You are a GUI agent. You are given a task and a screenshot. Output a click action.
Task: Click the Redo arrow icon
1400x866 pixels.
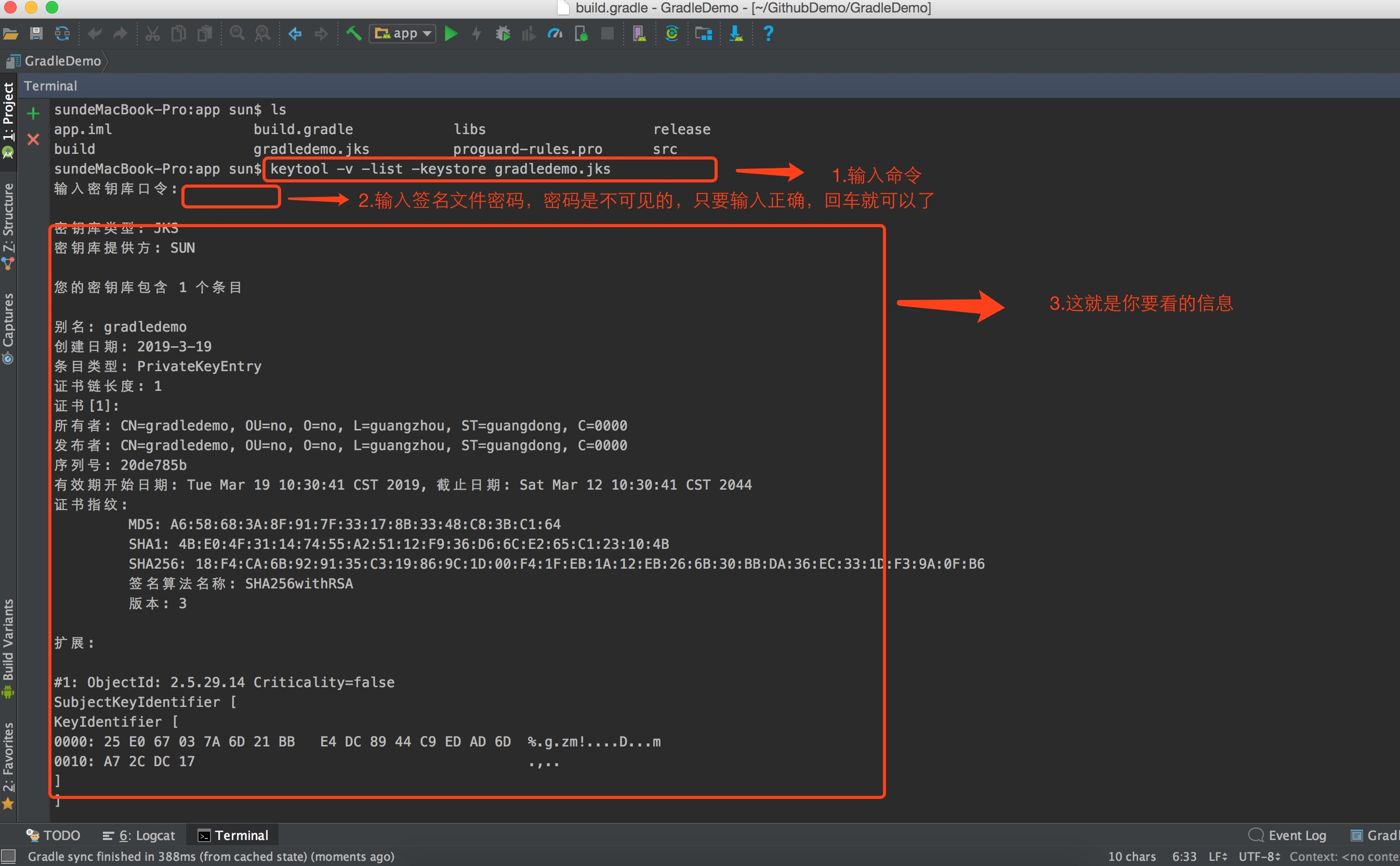coord(120,34)
